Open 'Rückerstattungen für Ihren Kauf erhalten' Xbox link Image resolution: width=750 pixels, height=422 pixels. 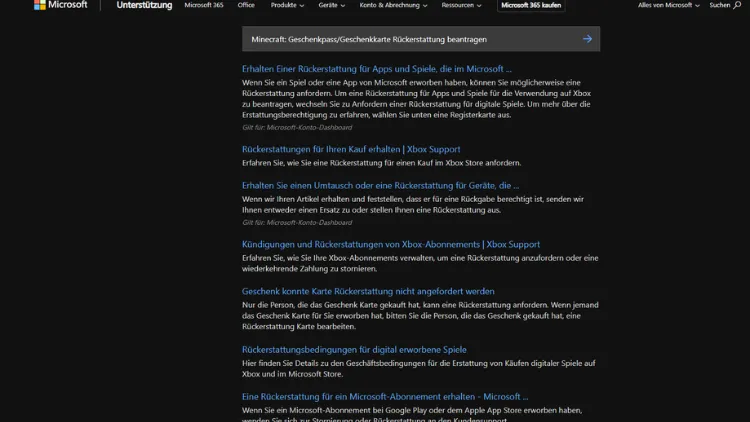click(x=351, y=149)
